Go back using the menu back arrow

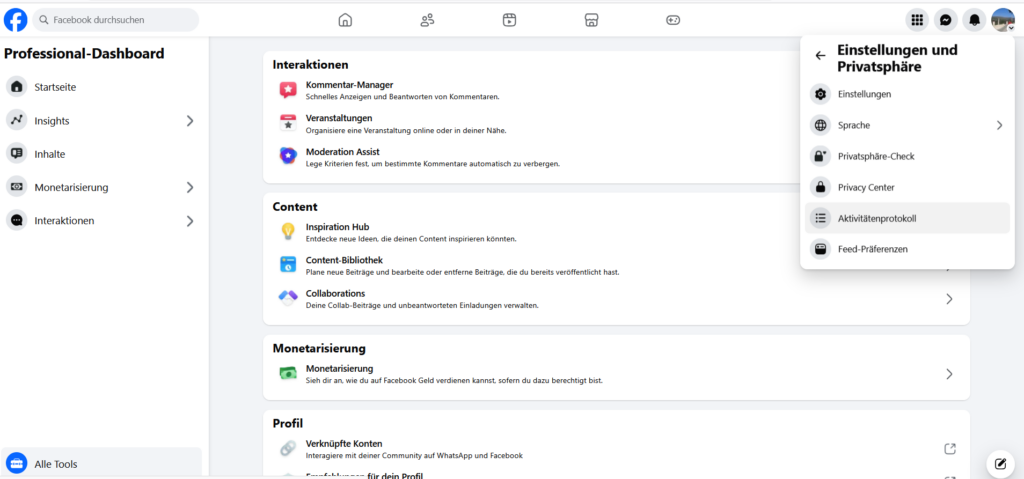tap(820, 56)
